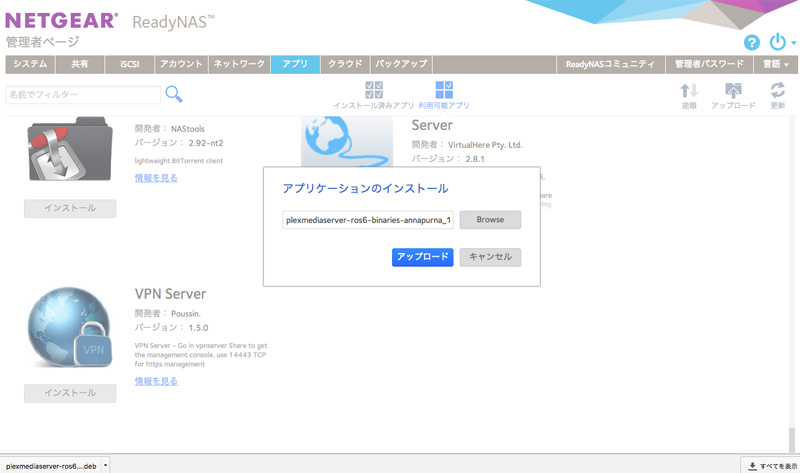Show installed apps (インストール済みアプリ) icon
The width and height of the screenshot is (800, 473).
pos(374,90)
